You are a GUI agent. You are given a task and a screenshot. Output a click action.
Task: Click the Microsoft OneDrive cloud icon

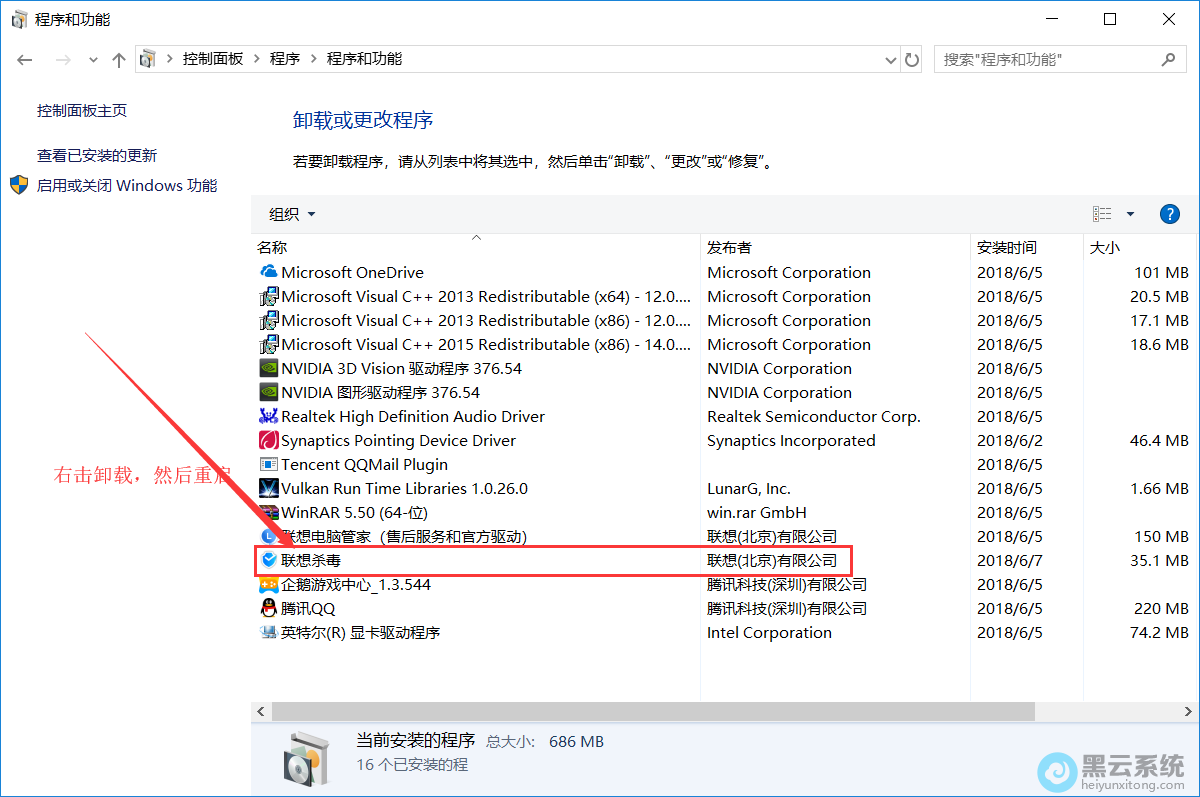(x=268, y=272)
